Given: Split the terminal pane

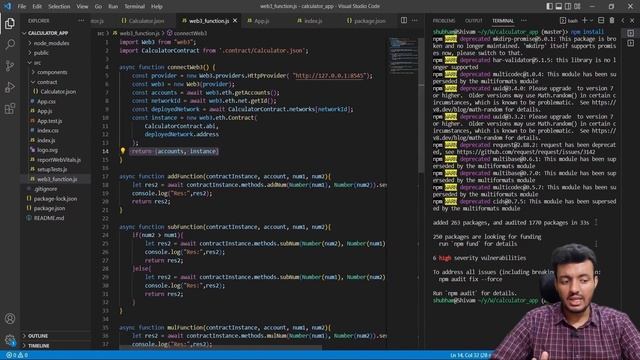Looking at the screenshot, I should point(601,20).
